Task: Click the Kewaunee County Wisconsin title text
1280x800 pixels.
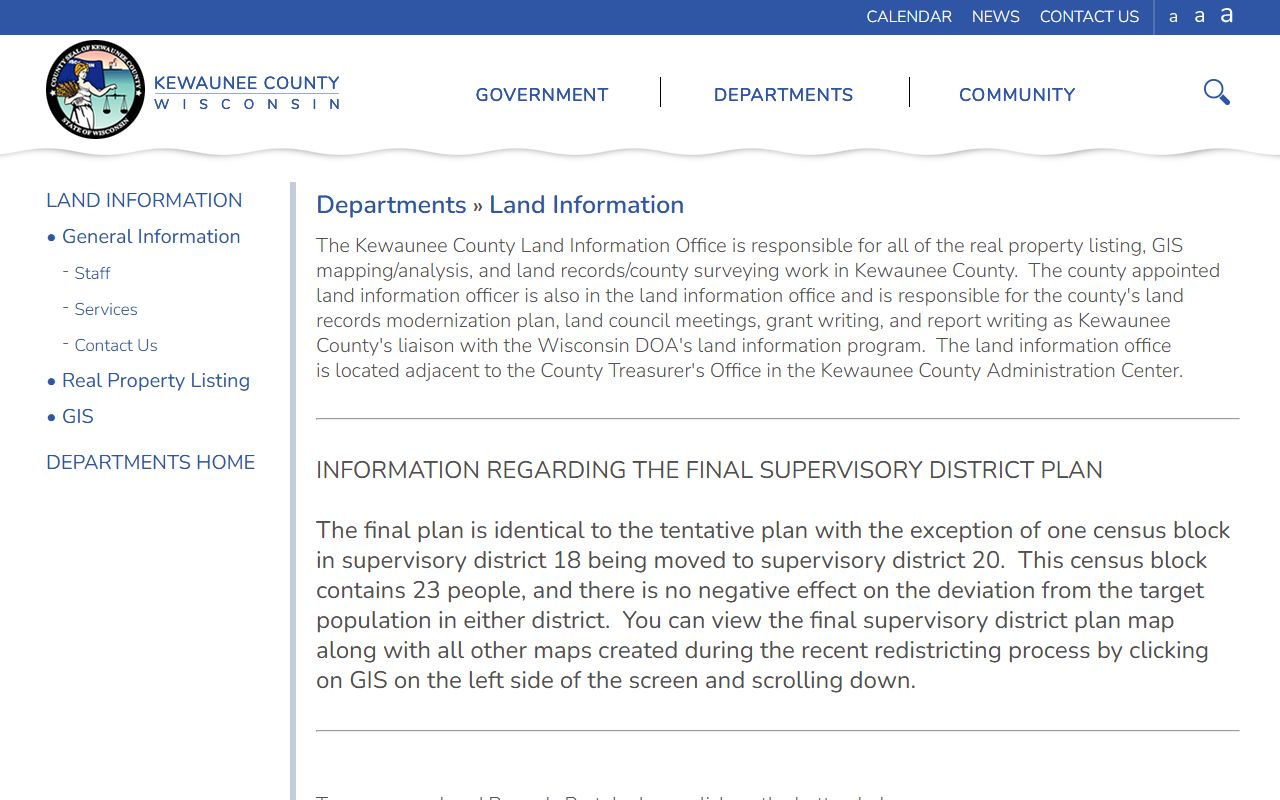Action: [247, 92]
